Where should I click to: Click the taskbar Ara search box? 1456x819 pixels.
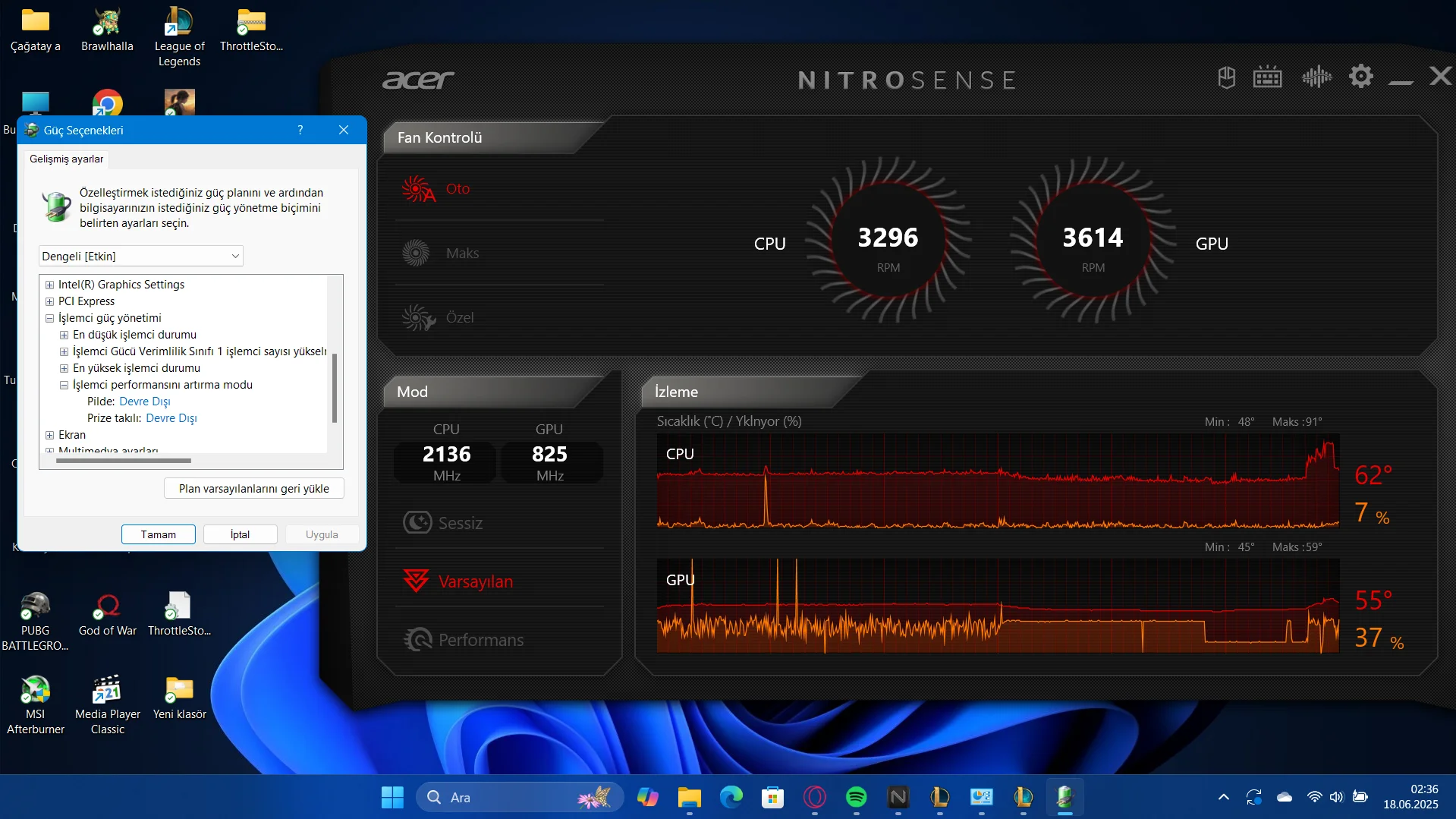tap(520, 797)
